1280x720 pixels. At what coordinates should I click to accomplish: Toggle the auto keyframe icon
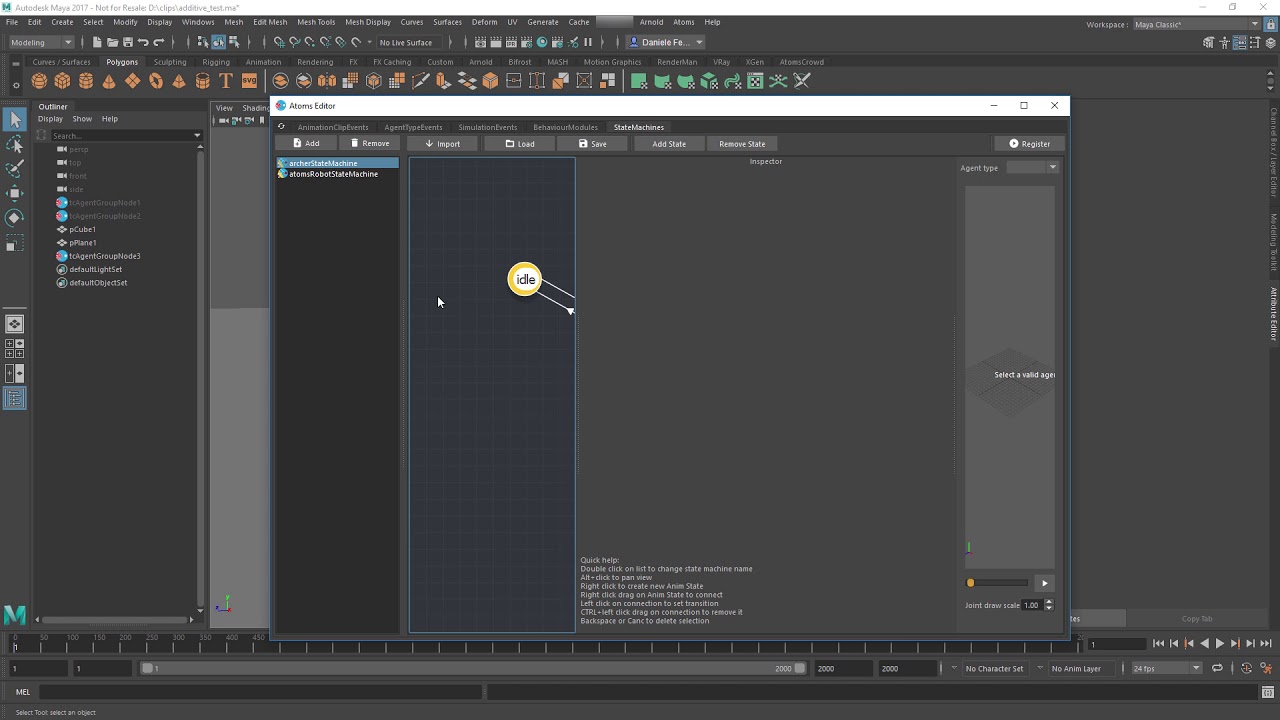[x=1246, y=668]
